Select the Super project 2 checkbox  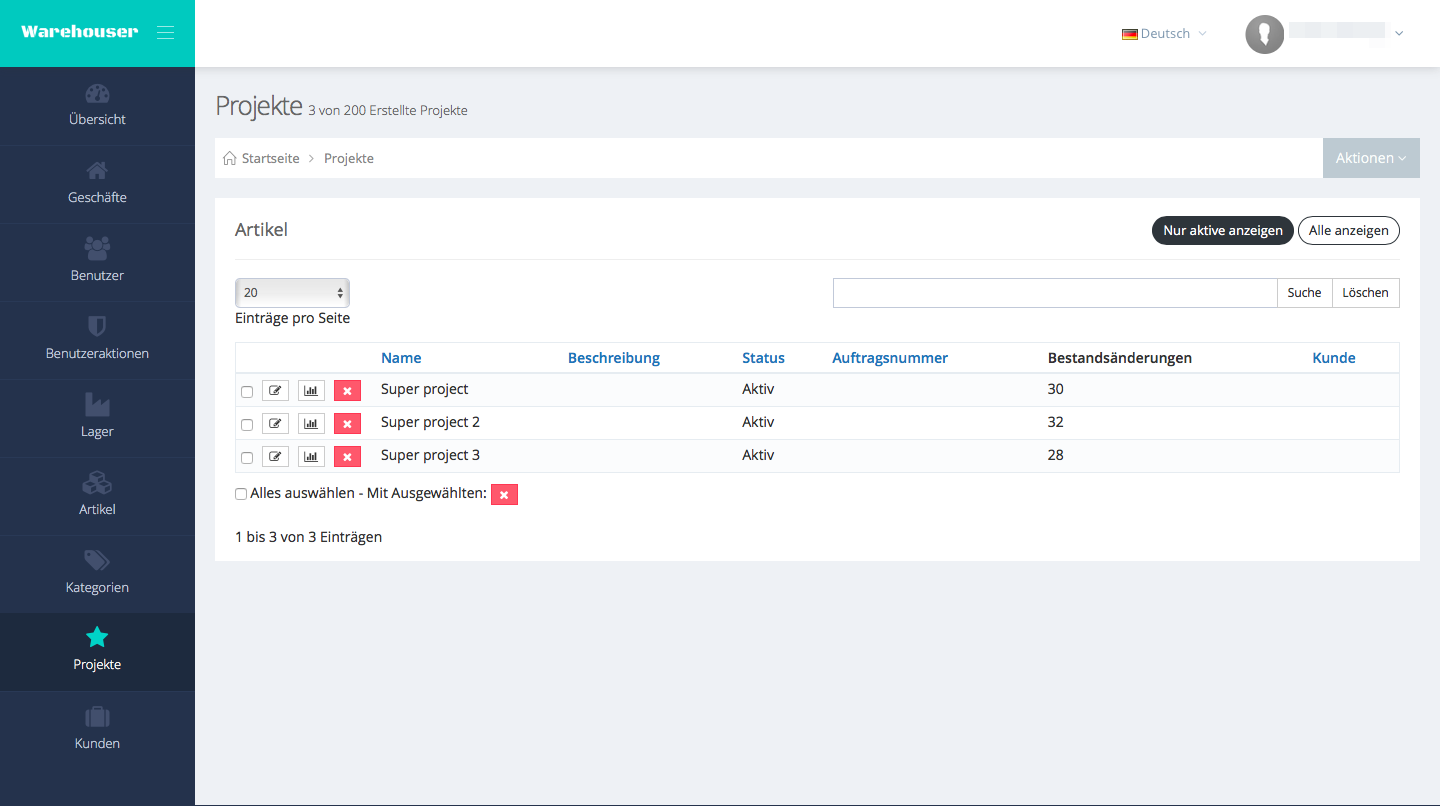(x=247, y=424)
